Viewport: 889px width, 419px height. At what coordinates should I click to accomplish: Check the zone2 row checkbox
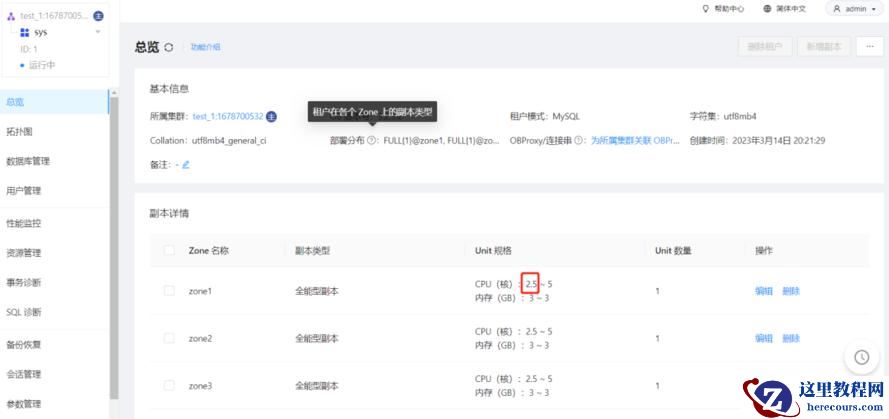tap(169, 338)
